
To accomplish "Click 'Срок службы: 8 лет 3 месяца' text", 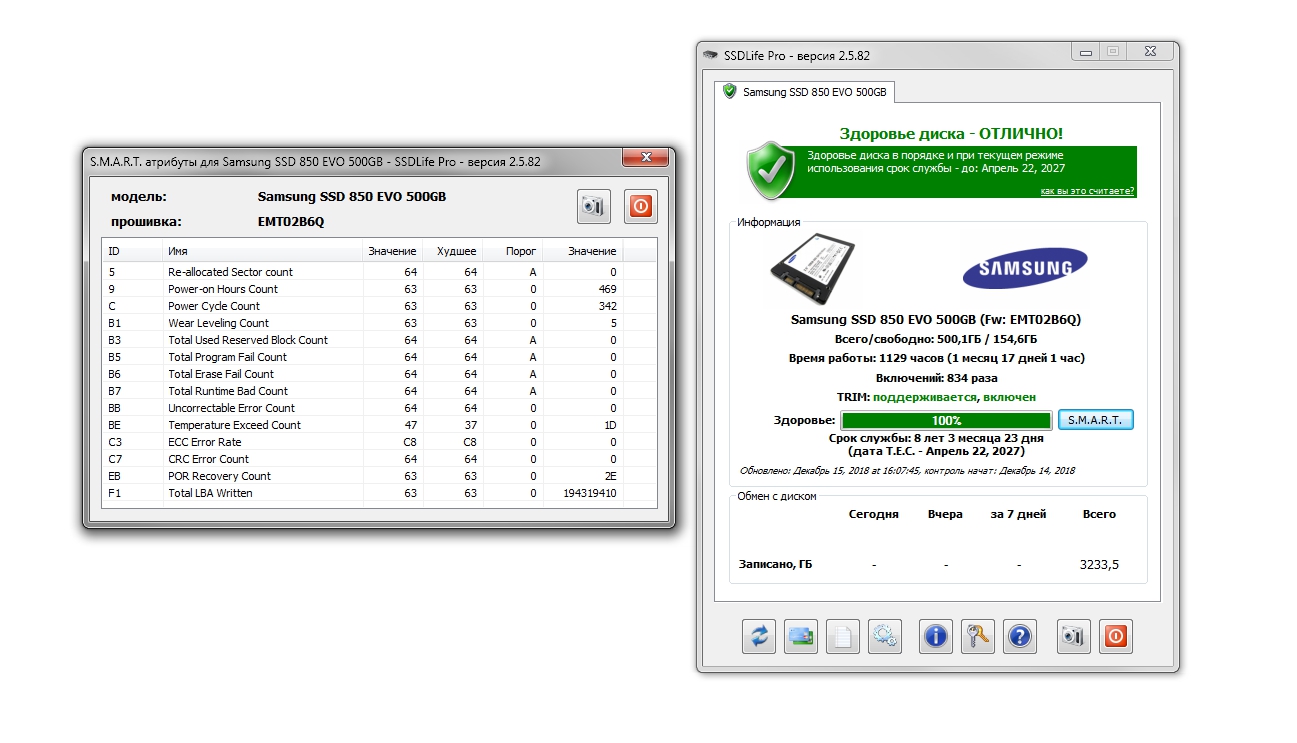I will point(937,438).
